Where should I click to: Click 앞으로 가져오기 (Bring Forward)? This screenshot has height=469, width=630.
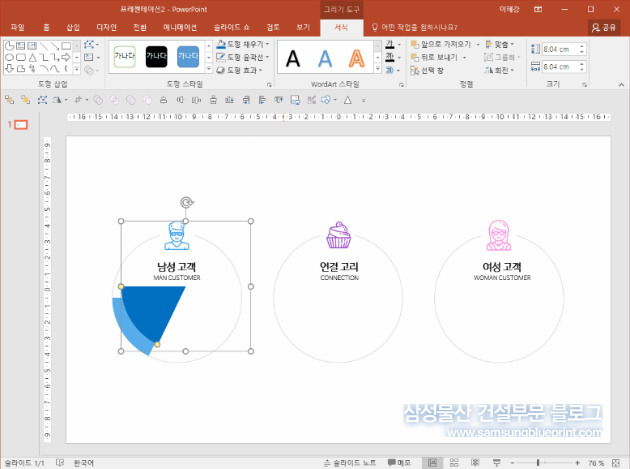click(441, 44)
